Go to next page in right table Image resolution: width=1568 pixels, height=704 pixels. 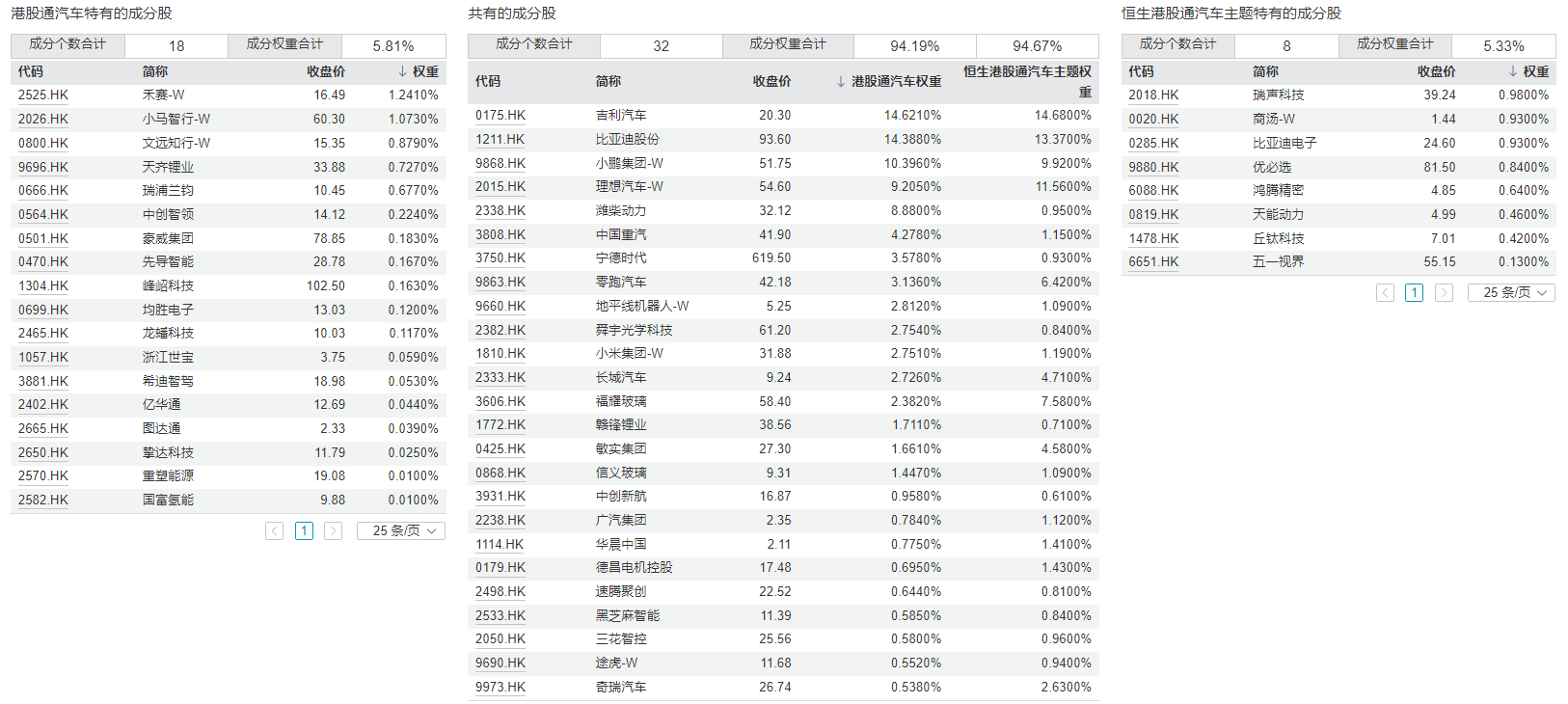(1445, 292)
